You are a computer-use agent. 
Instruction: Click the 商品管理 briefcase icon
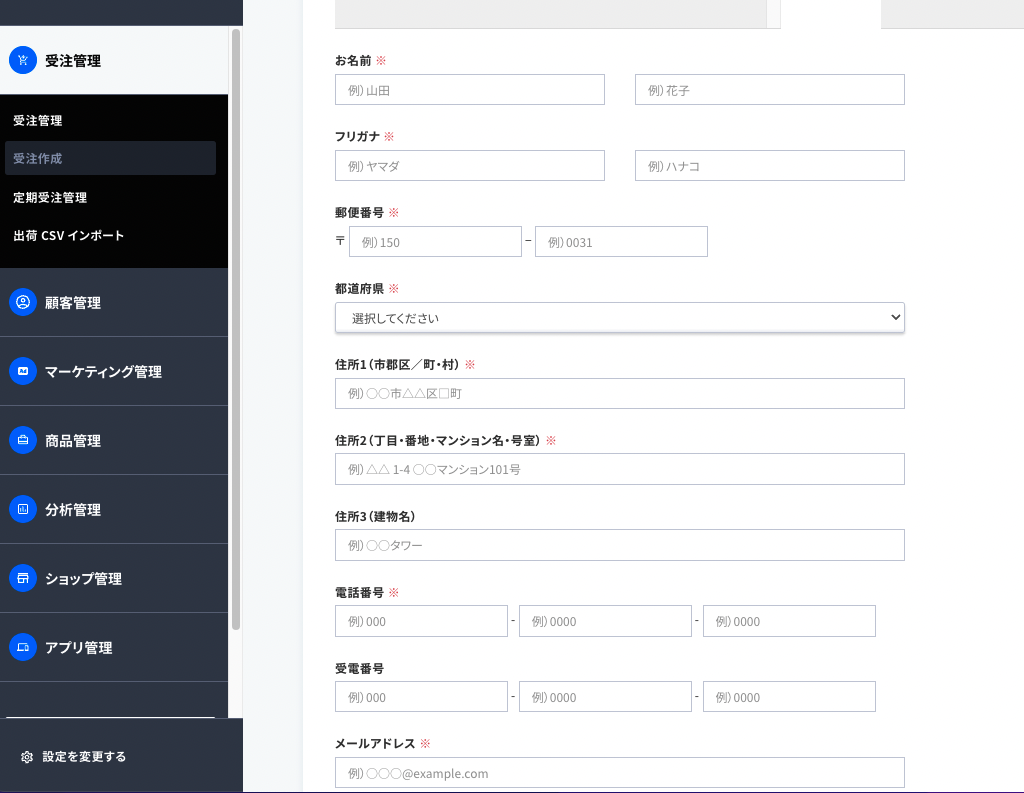coord(22,440)
